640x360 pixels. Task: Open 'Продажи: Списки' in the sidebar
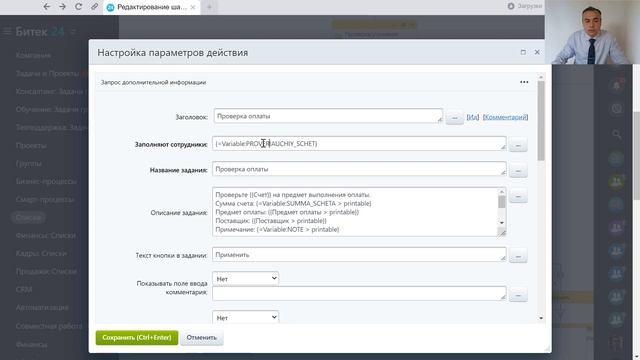click(x=46, y=271)
